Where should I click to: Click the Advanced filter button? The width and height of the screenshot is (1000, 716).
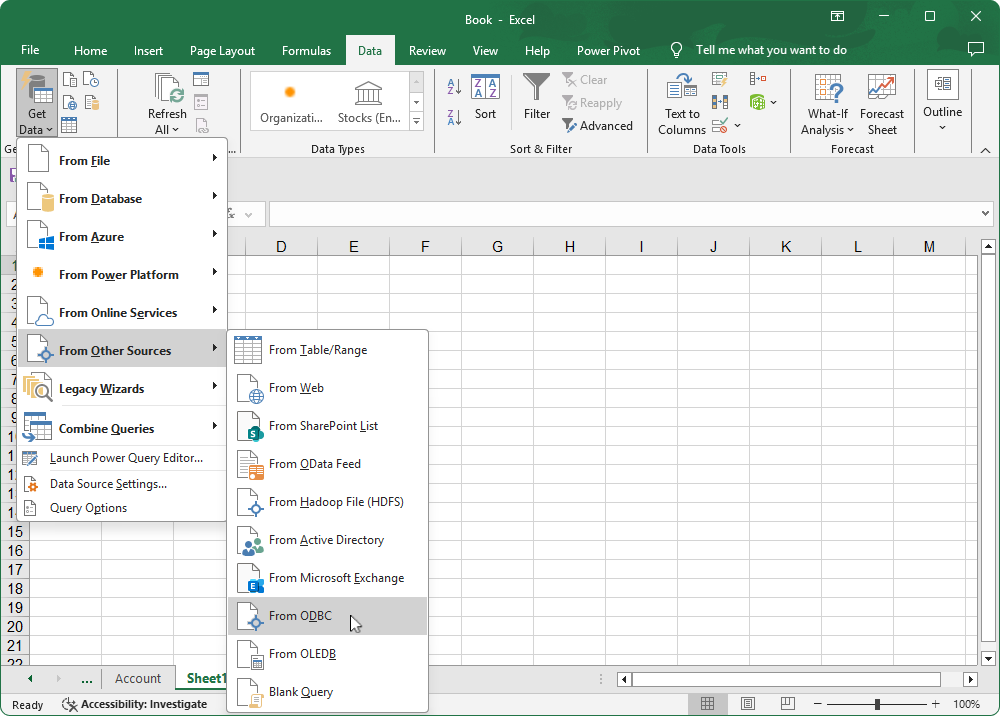598,126
